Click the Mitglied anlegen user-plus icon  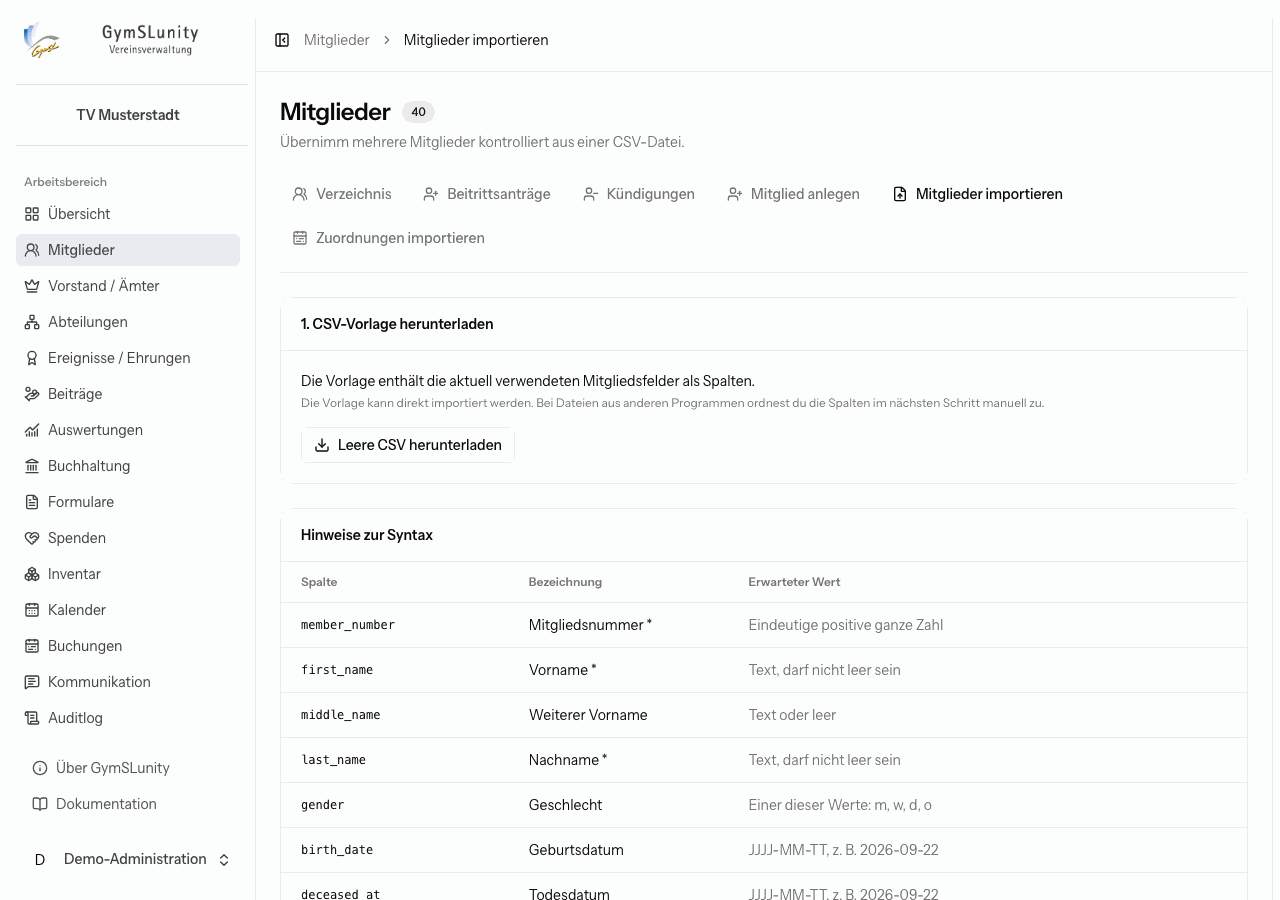[735, 194]
